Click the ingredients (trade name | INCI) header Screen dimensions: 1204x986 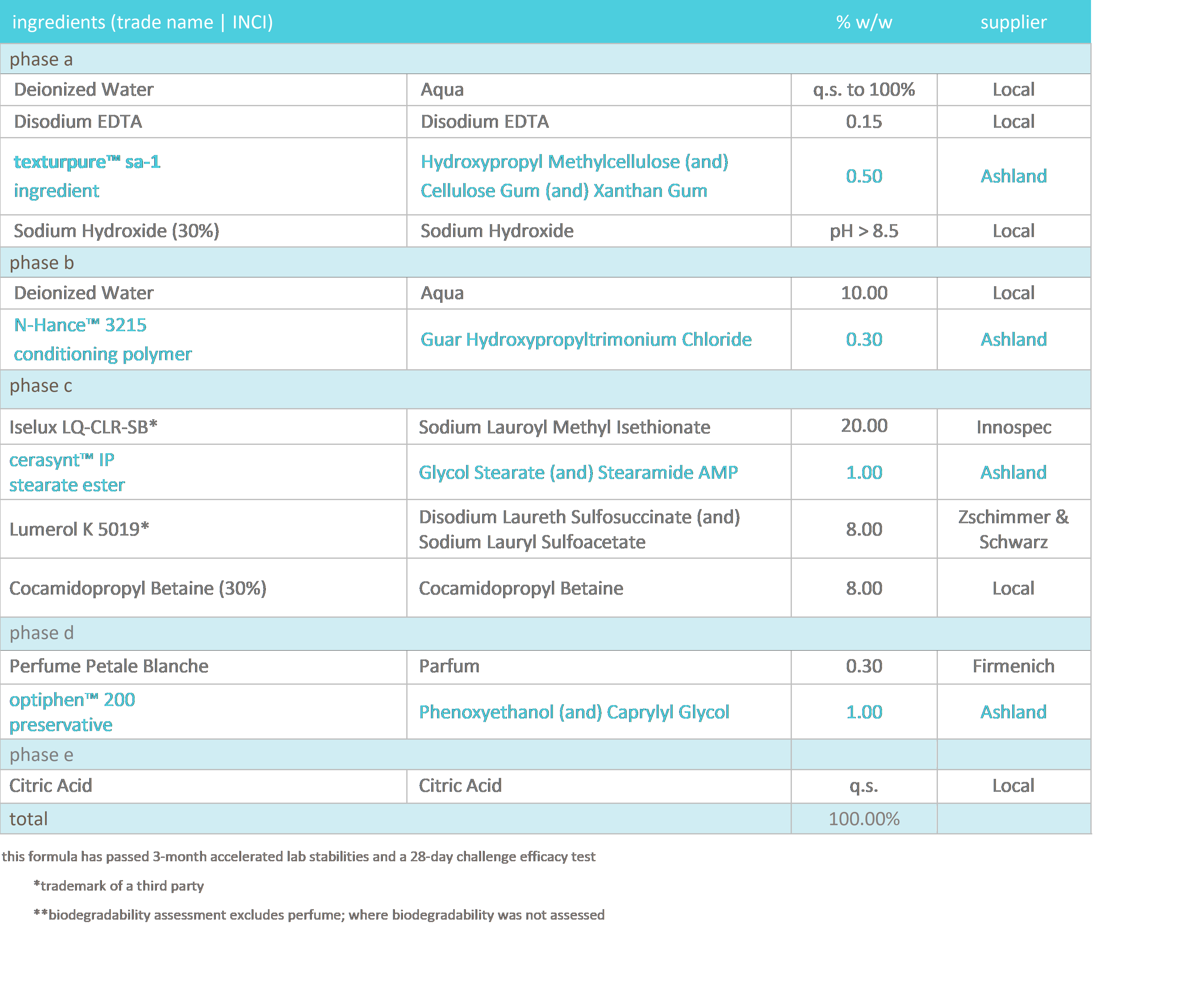pyautogui.click(x=143, y=22)
